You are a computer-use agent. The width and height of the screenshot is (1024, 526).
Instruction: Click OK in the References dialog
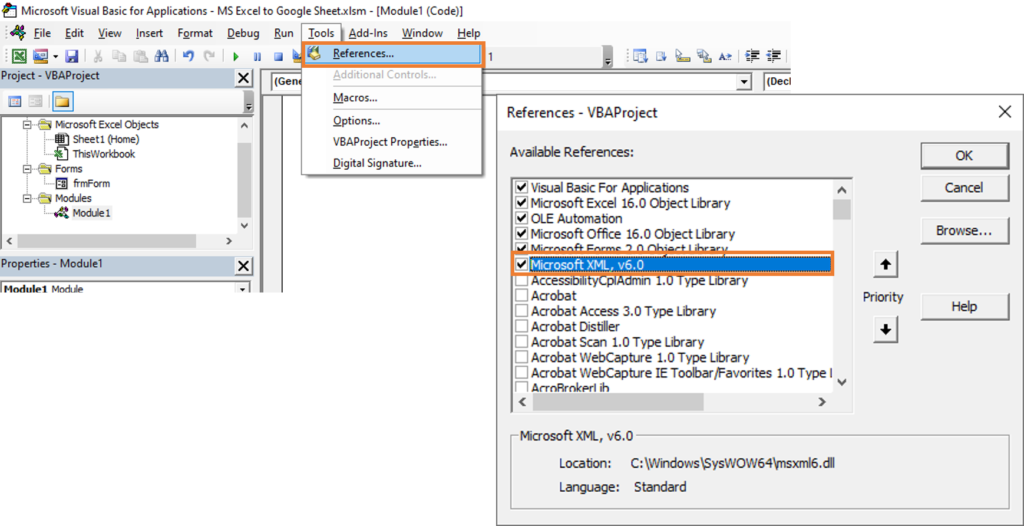[x=964, y=156]
